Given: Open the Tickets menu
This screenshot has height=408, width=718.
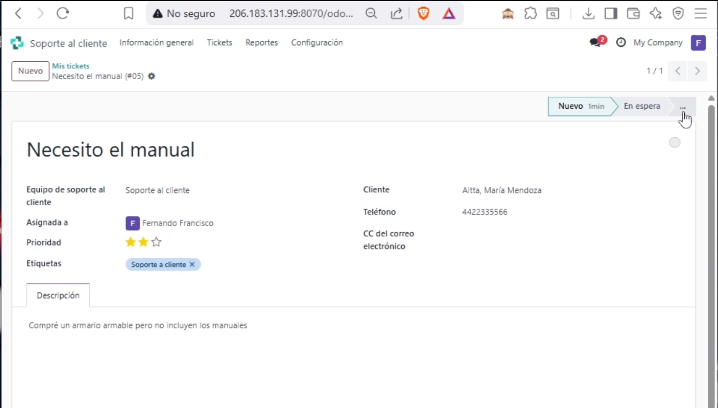Looking at the screenshot, I should (x=219, y=43).
